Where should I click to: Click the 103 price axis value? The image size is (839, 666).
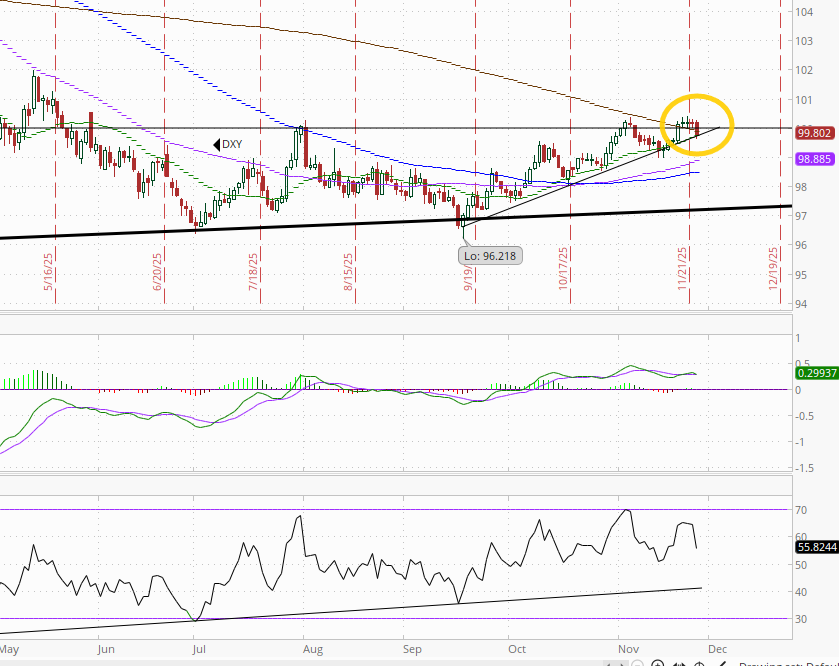tap(804, 41)
